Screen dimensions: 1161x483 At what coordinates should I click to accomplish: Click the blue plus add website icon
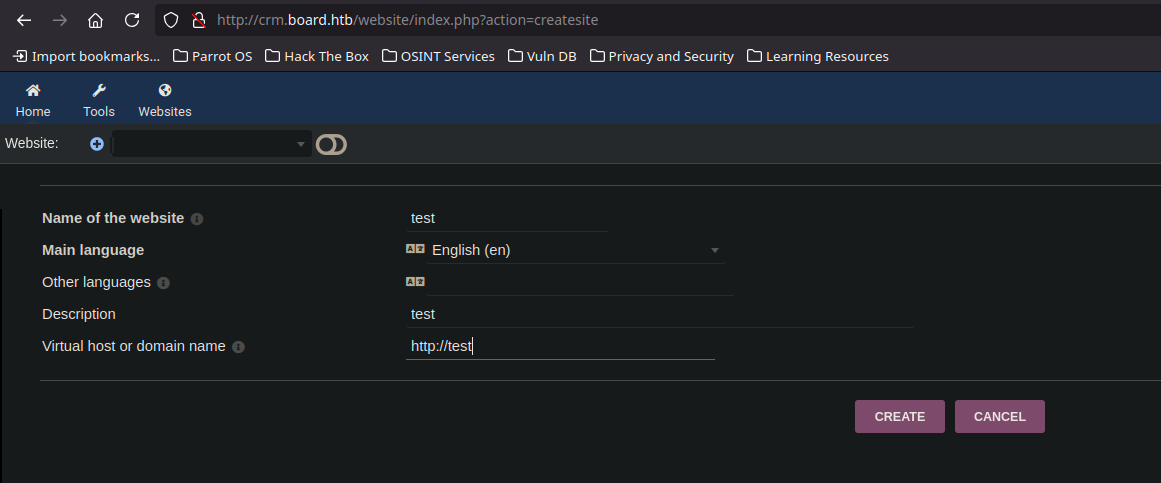point(96,144)
